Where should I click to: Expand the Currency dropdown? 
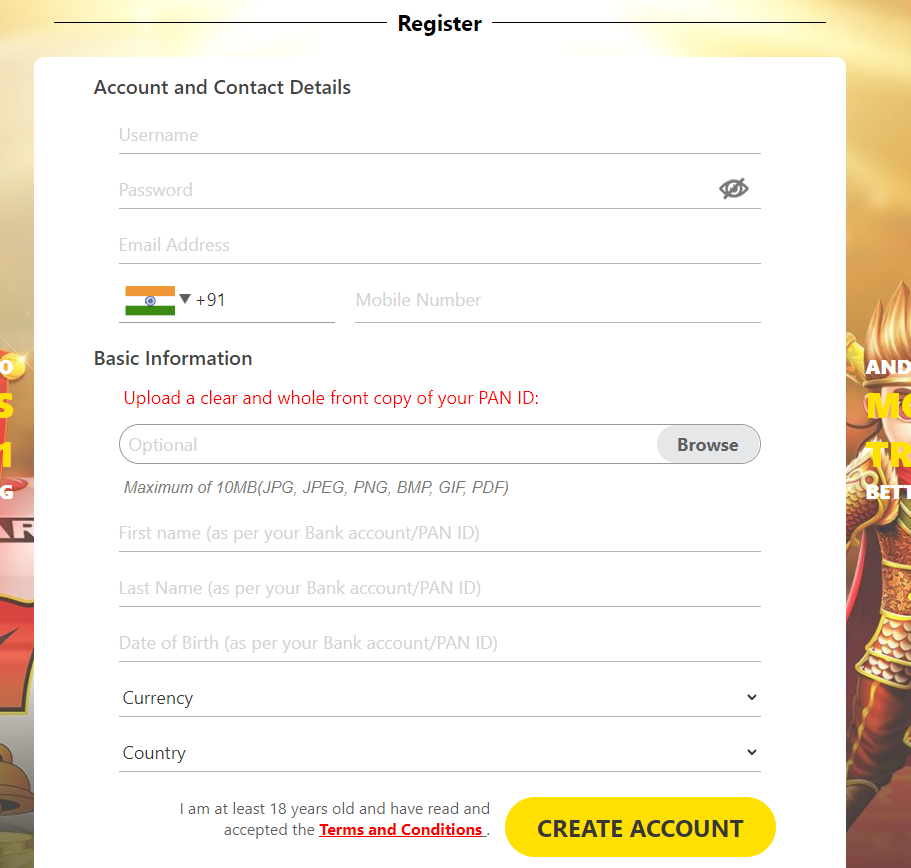440,698
